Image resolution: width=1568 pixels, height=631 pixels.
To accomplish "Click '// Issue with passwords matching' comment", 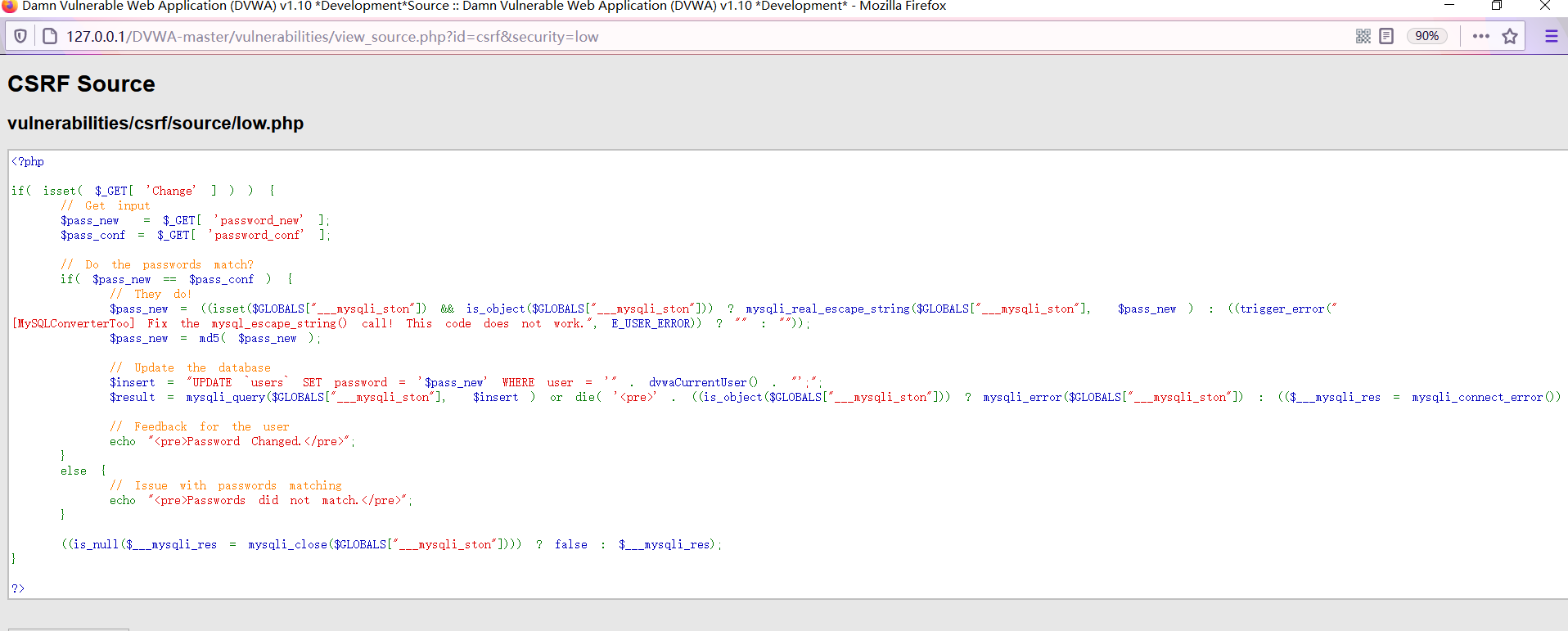I will pos(226,486).
